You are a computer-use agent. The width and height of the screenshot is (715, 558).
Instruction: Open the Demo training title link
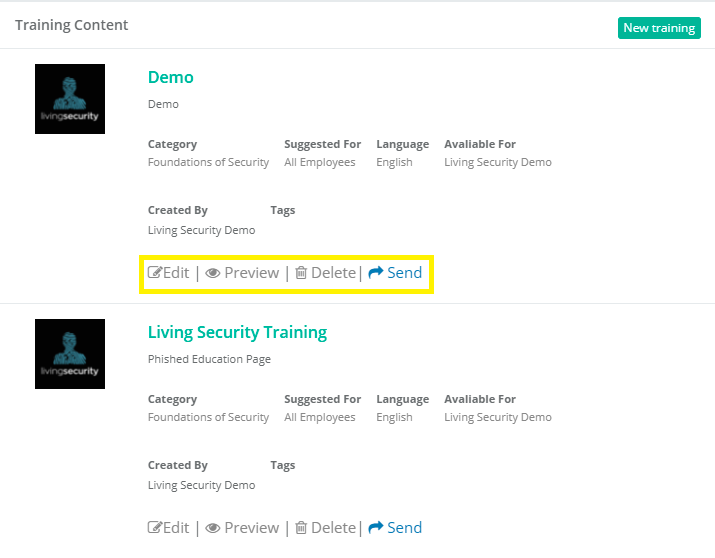click(171, 77)
